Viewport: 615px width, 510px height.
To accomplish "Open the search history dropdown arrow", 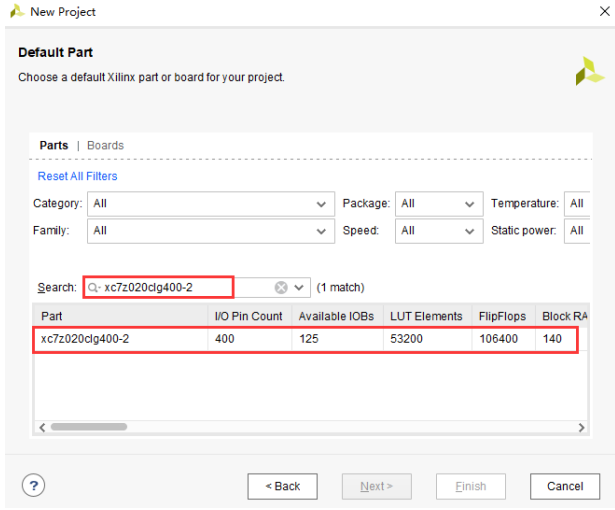I will click(299, 287).
